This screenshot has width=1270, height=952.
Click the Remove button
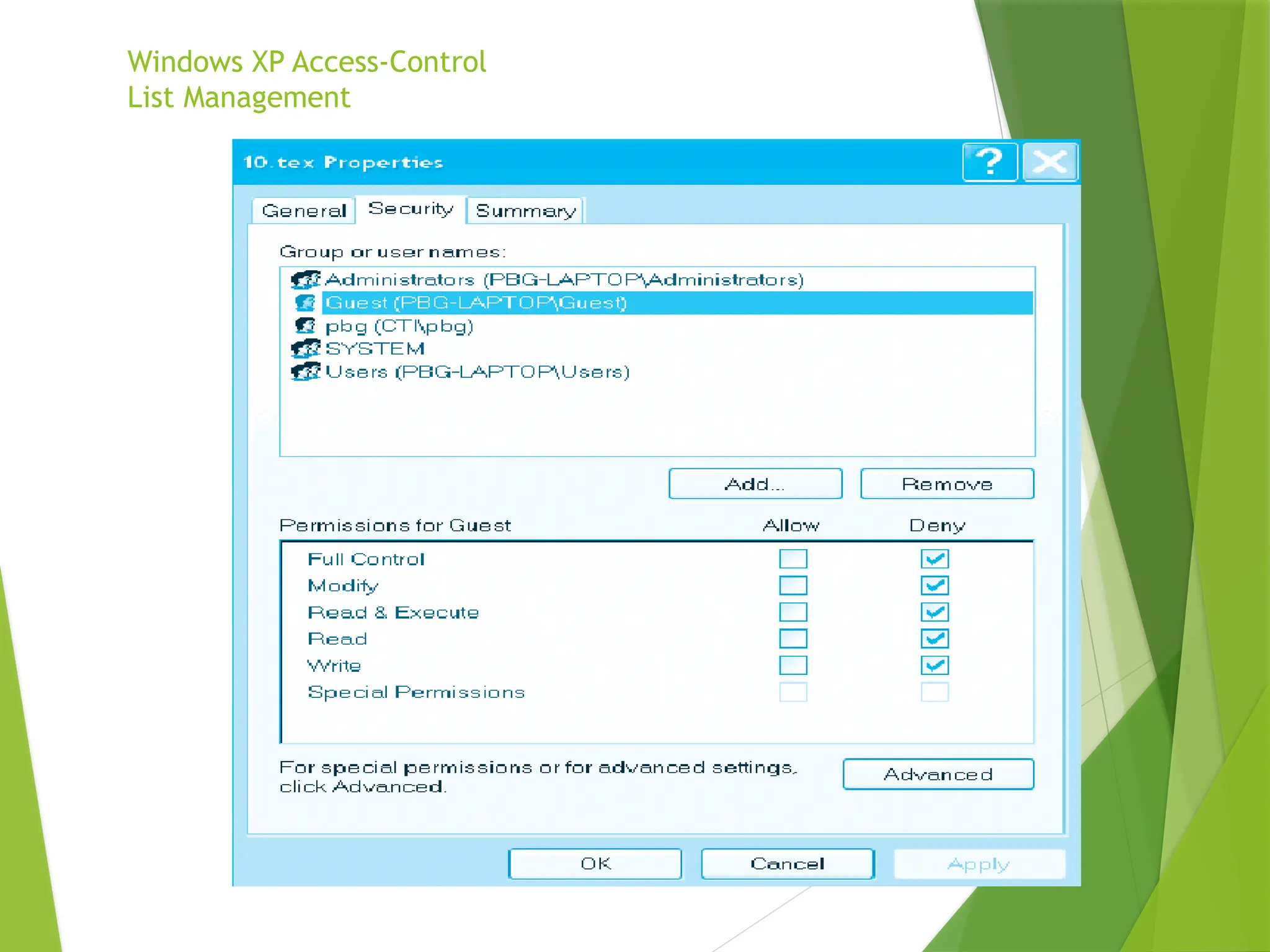947,484
